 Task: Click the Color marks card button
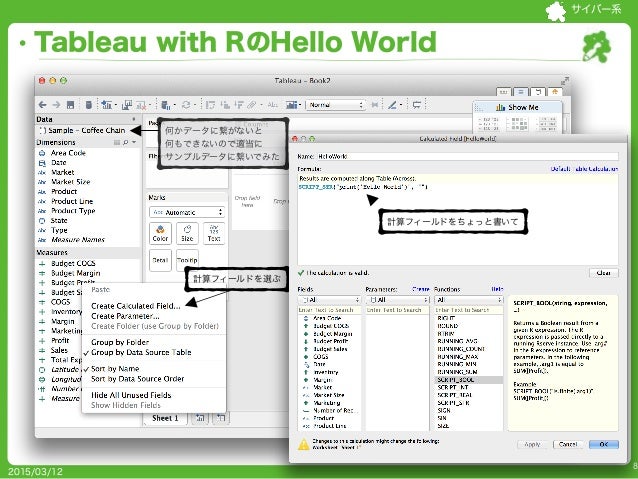tap(160, 234)
